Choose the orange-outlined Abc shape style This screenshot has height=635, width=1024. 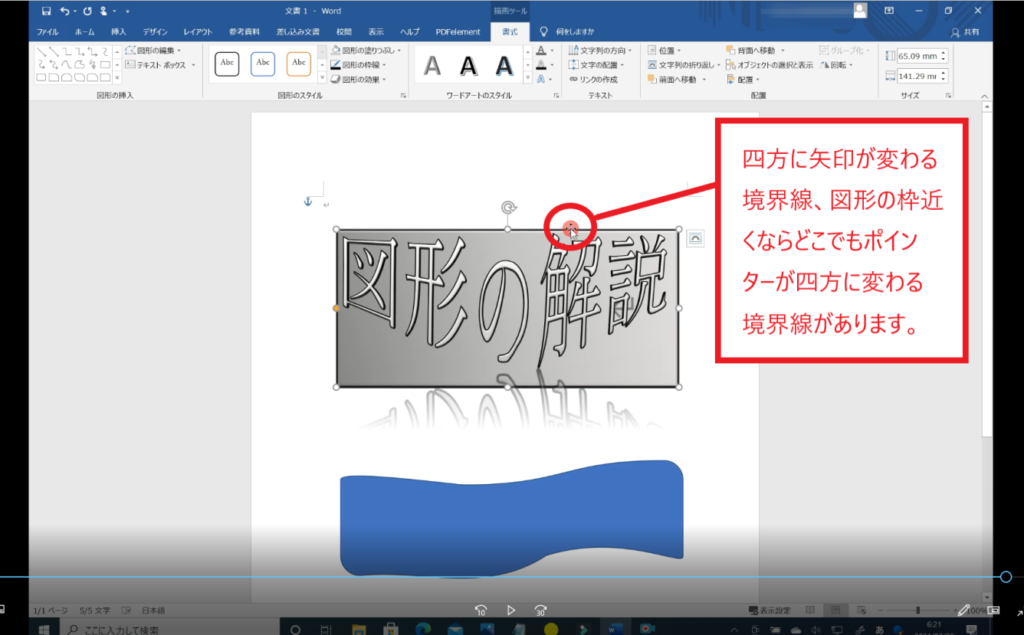click(298, 63)
